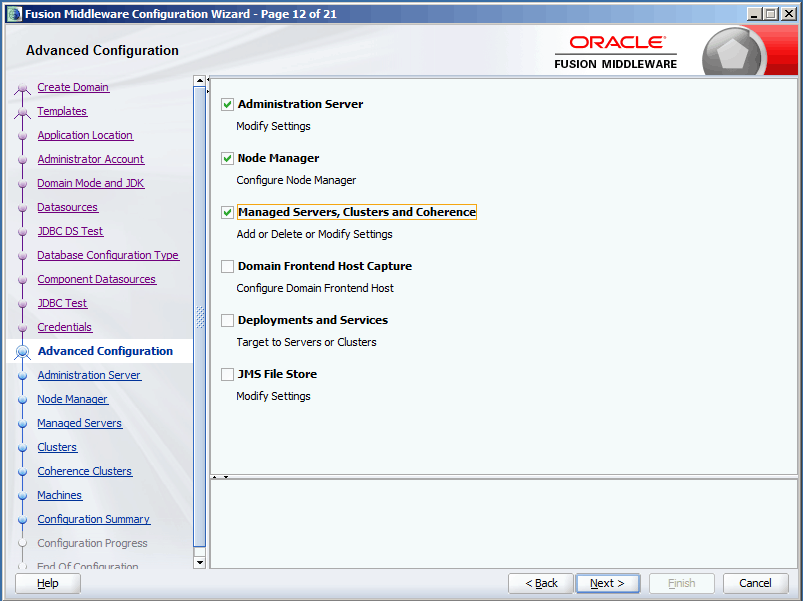This screenshot has height=601, width=803.
Task: Click the Advanced Configuration current step icon
Action: pyautogui.click(x=22, y=352)
